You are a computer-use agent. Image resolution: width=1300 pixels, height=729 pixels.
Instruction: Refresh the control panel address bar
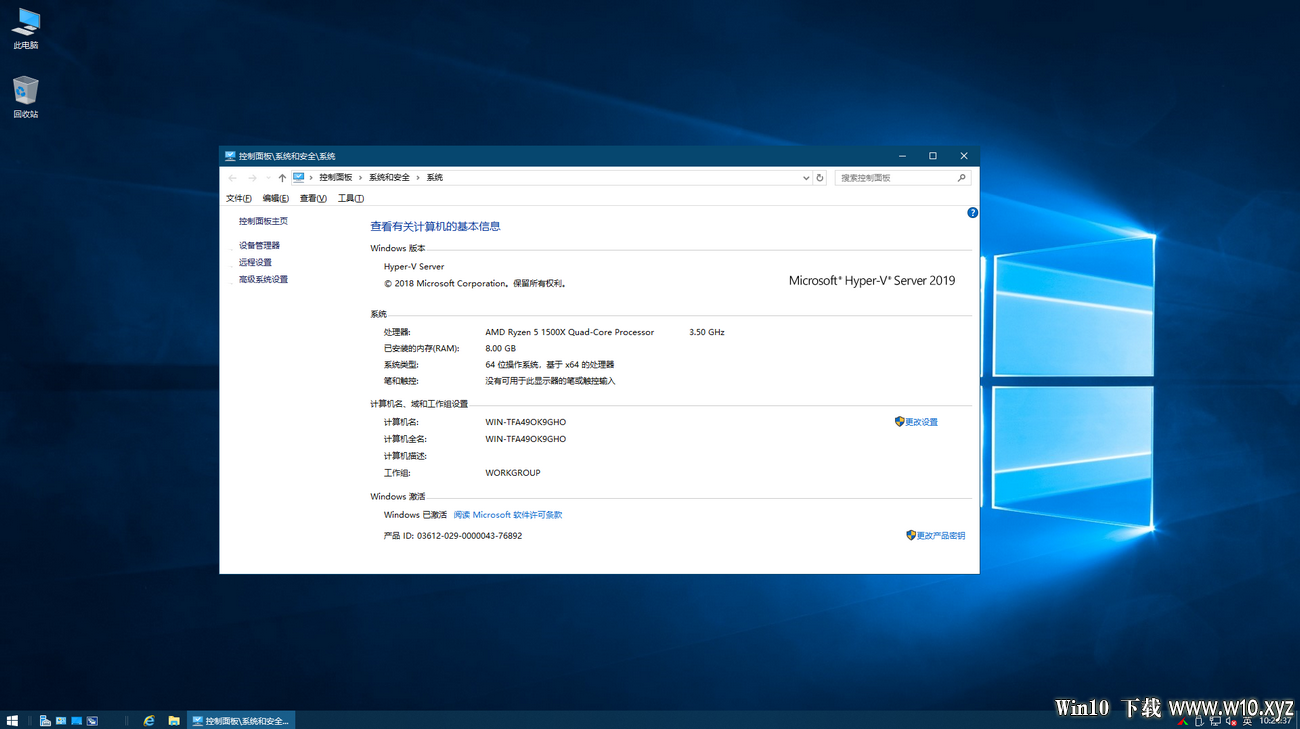pyautogui.click(x=820, y=178)
